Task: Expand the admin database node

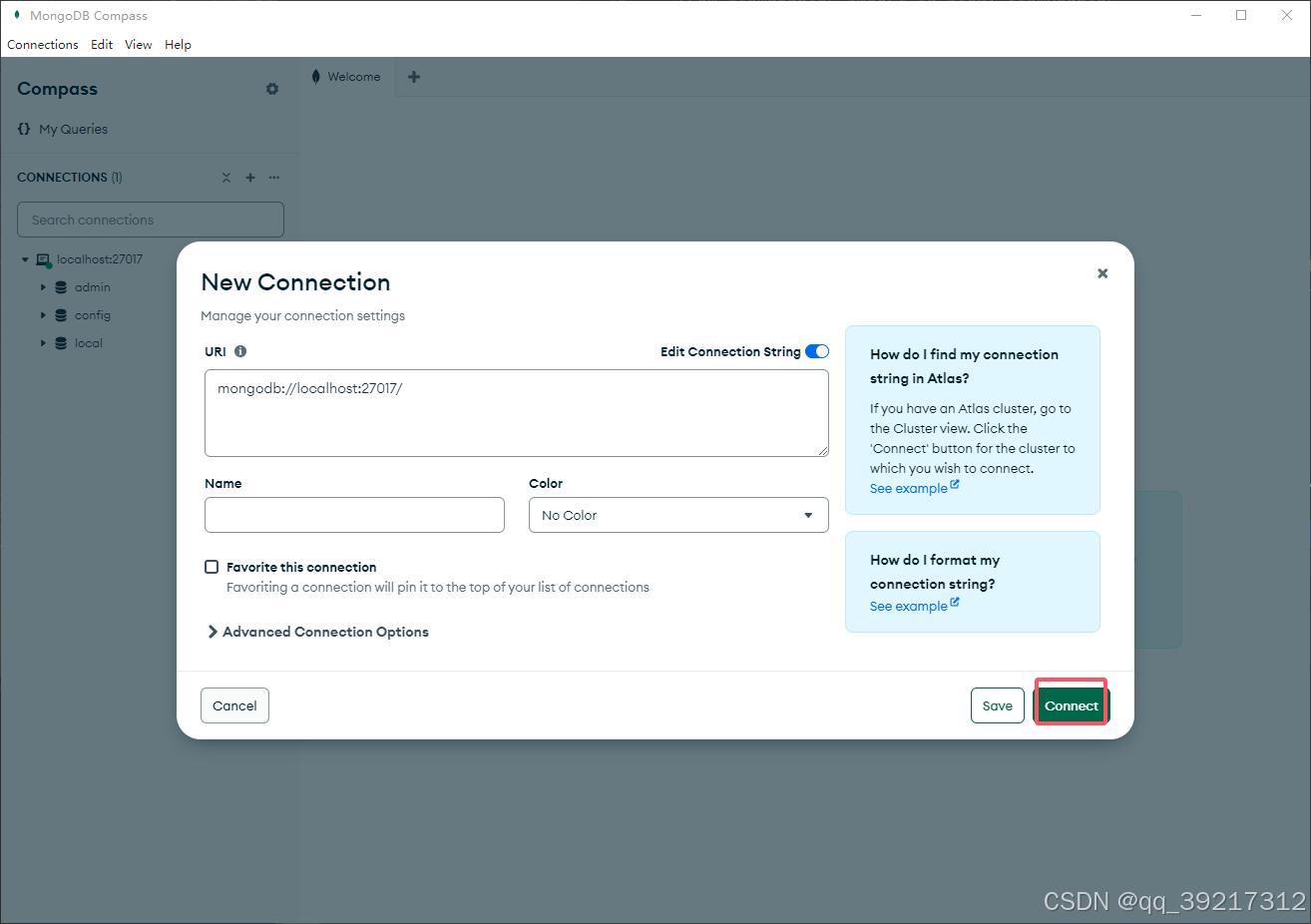Action: [43, 287]
